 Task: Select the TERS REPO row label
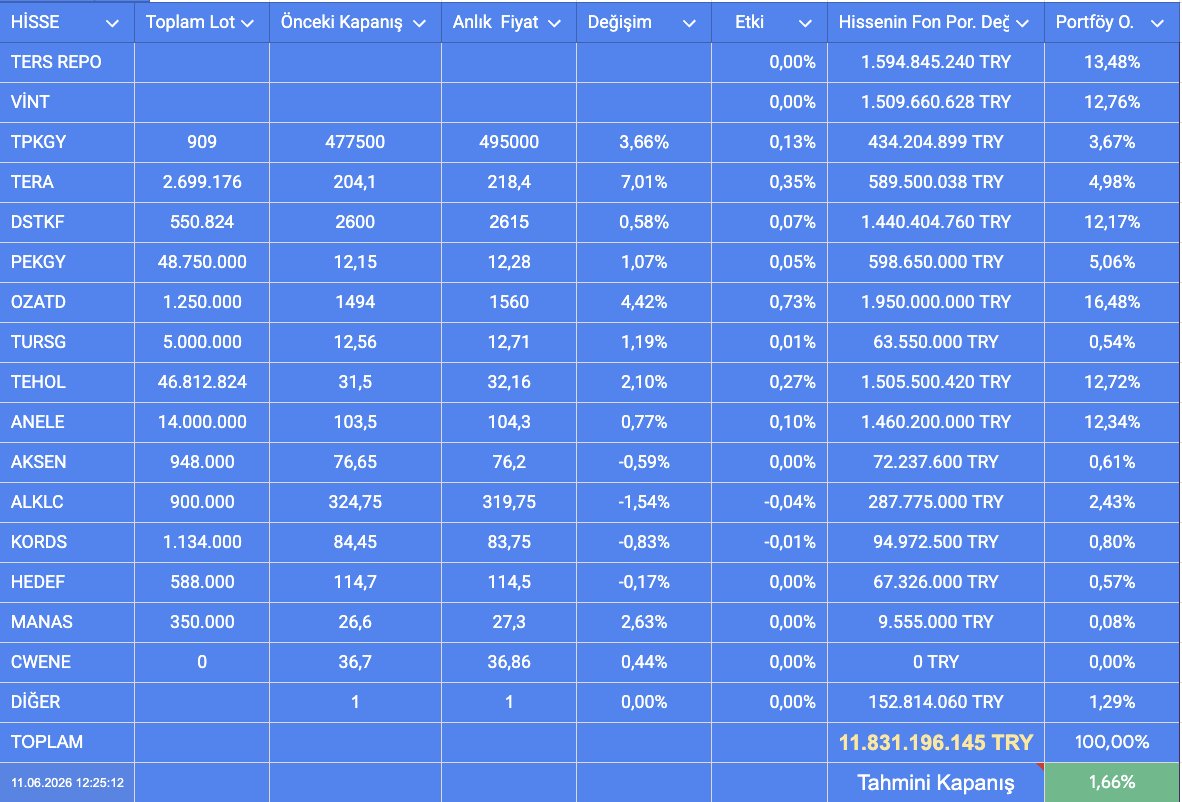pyautogui.click(x=56, y=62)
